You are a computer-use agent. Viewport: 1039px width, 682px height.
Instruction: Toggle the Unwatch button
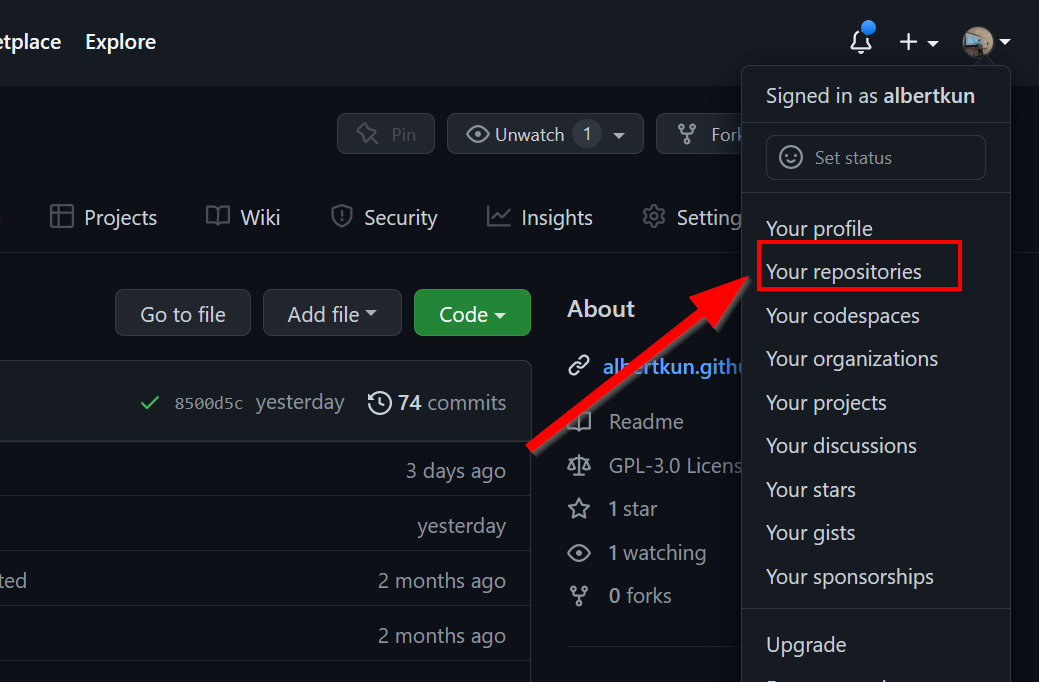point(530,134)
